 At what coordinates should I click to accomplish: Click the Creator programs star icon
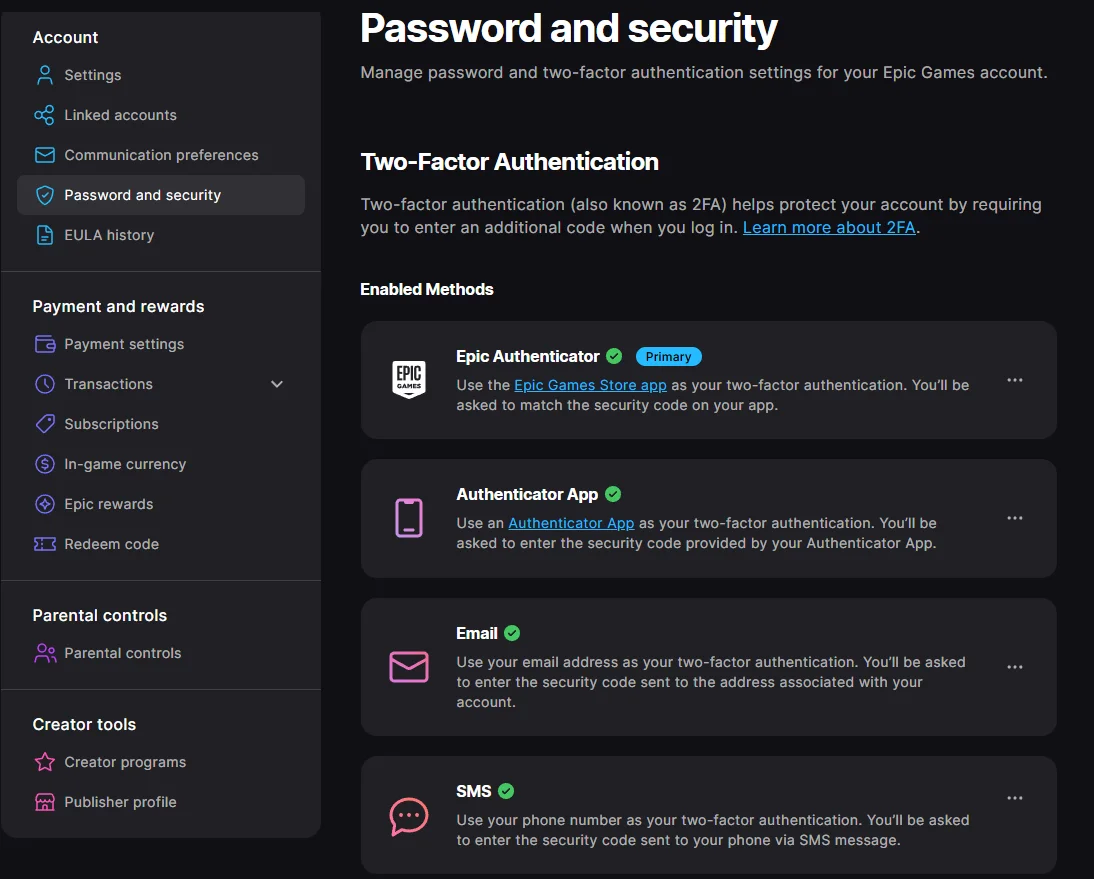coord(45,762)
